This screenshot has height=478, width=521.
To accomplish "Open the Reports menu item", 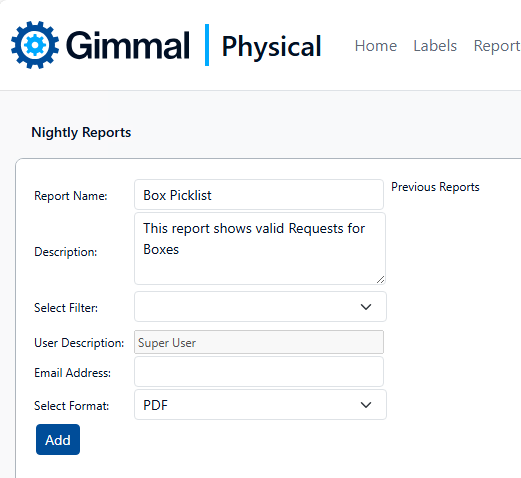I will 497,46.
